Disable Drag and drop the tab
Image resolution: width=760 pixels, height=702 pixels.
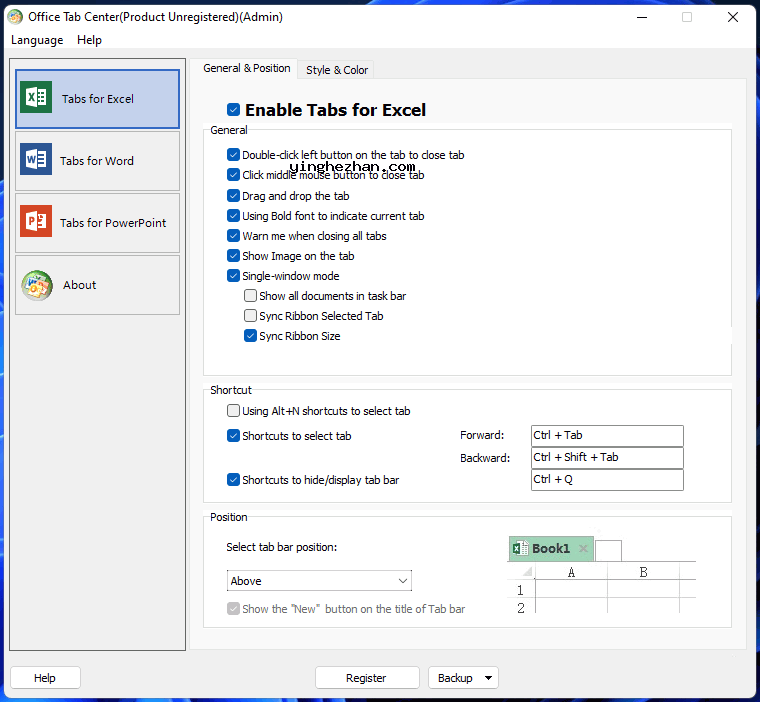233,195
